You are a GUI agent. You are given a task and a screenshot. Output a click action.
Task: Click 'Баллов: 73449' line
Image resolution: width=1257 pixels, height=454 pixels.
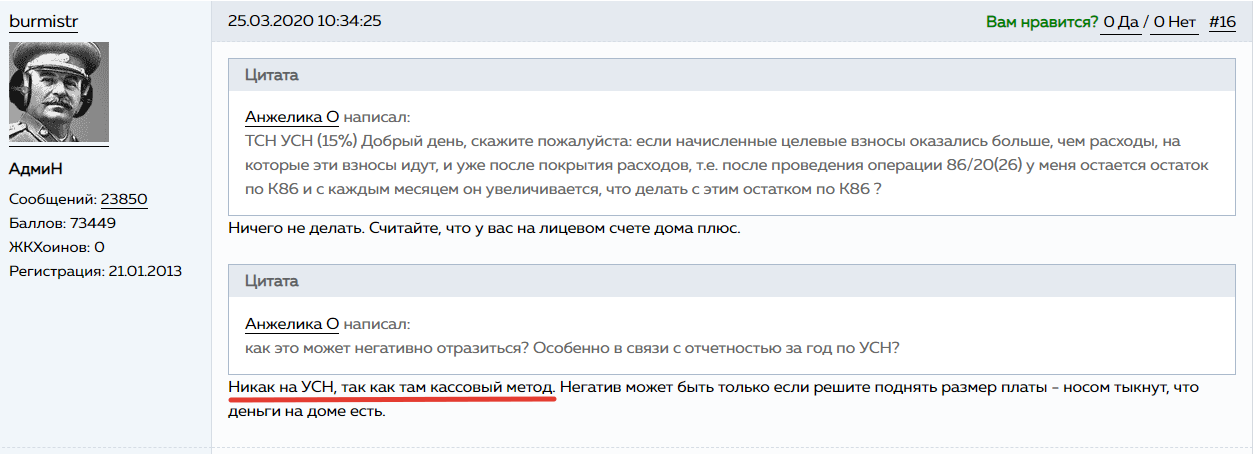click(x=63, y=223)
